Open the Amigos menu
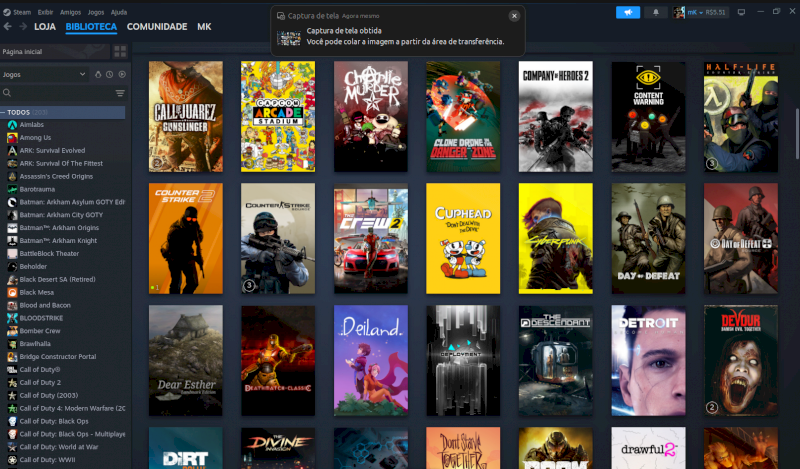This screenshot has width=800, height=469. [x=69, y=12]
